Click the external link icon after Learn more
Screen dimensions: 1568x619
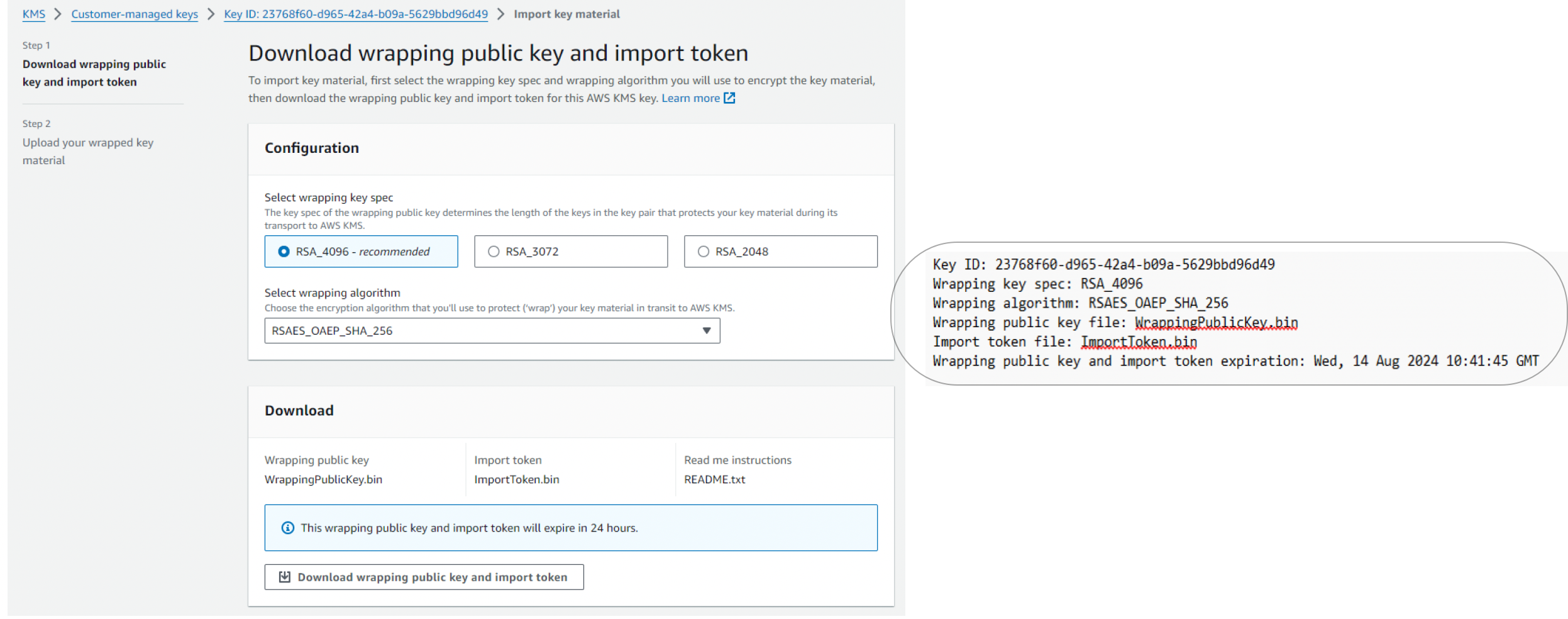click(729, 98)
